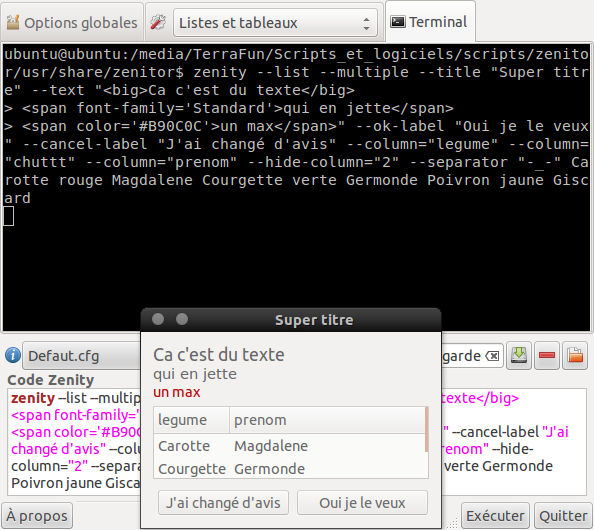
Task: Open the Listes et tableaux dropdown
Action: coord(275,23)
